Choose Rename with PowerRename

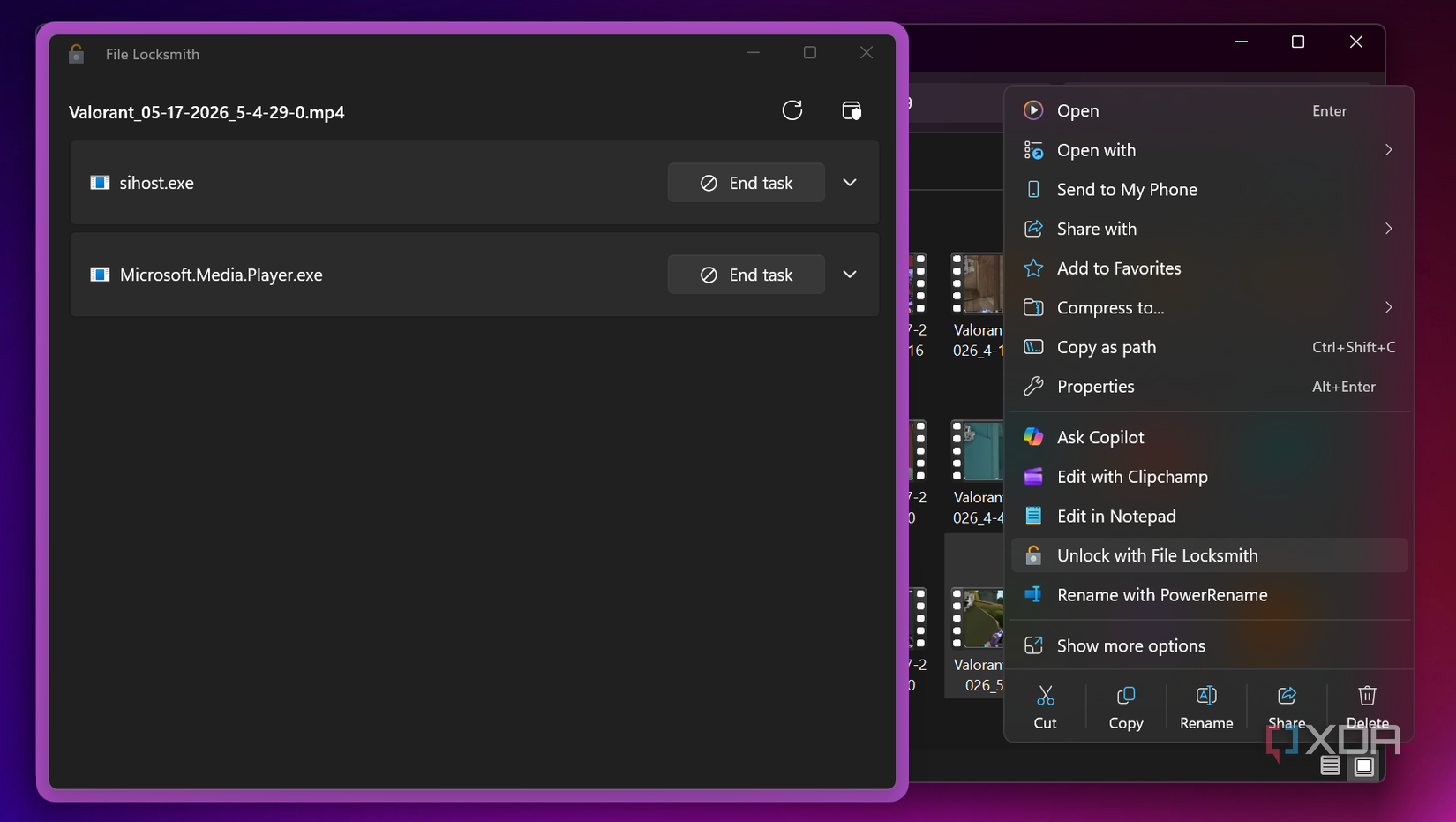tap(1210, 595)
